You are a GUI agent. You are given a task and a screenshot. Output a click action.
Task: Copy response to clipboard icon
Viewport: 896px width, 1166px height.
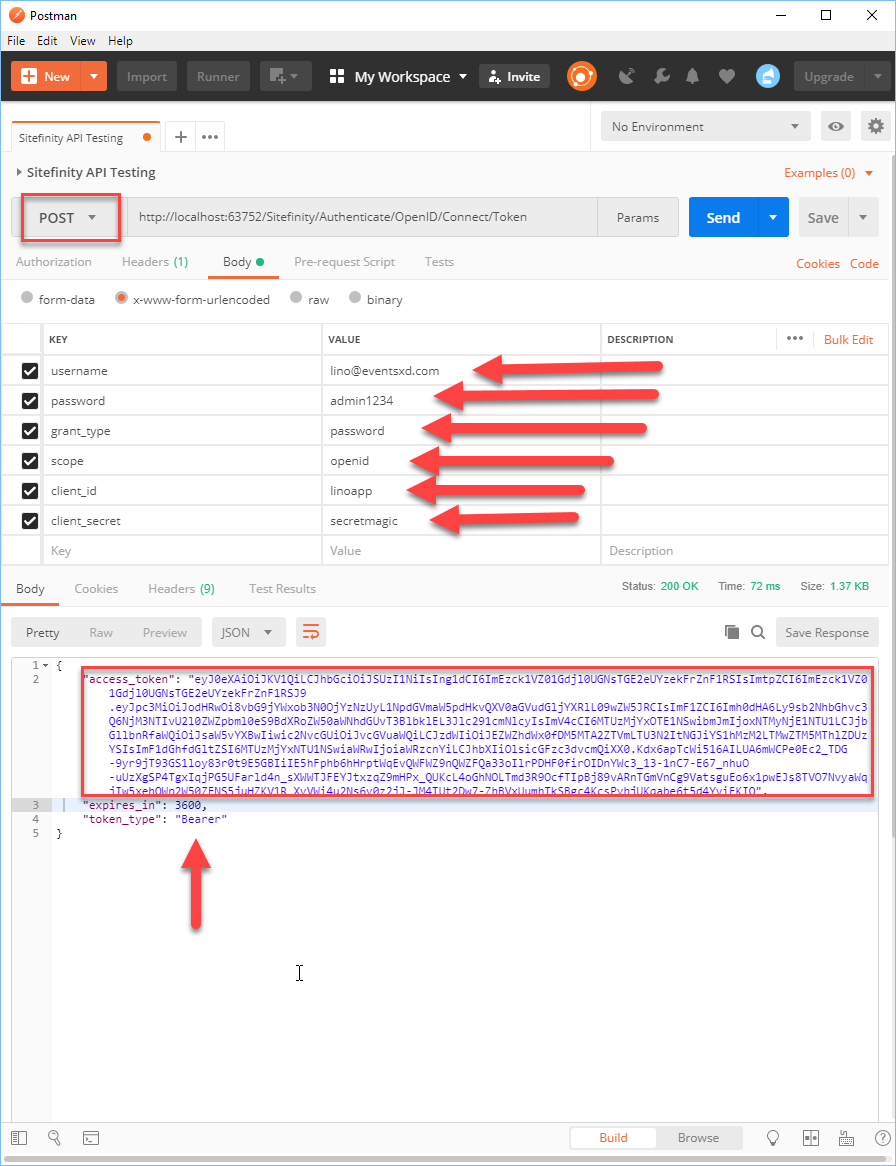732,632
